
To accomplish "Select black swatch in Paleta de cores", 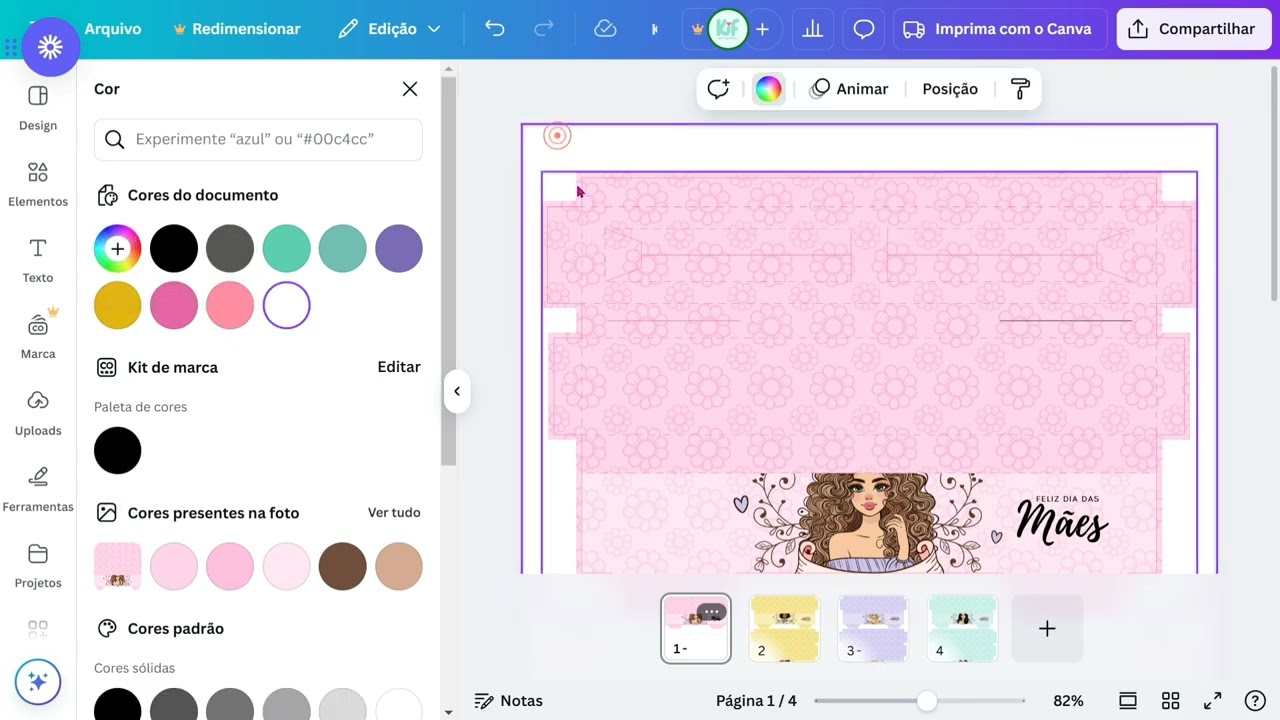I will coord(118,450).
